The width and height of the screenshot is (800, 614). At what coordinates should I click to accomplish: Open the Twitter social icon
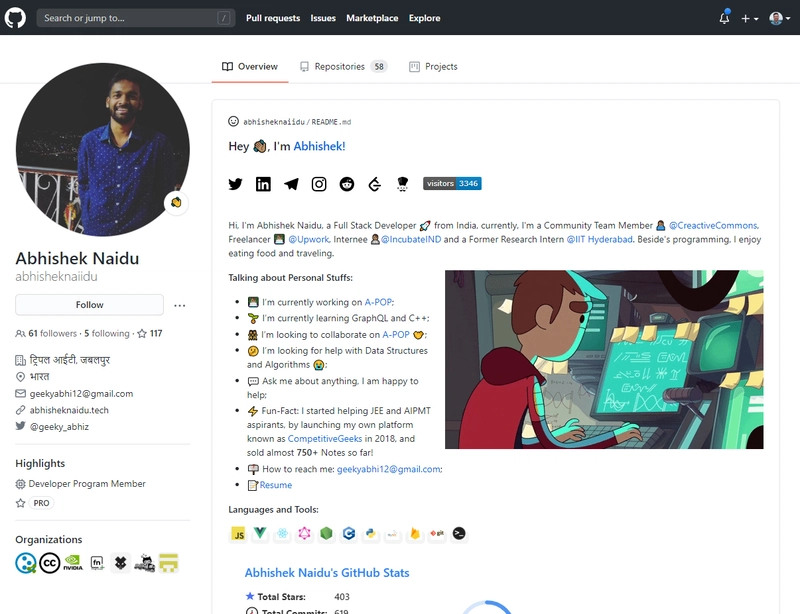(235, 184)
